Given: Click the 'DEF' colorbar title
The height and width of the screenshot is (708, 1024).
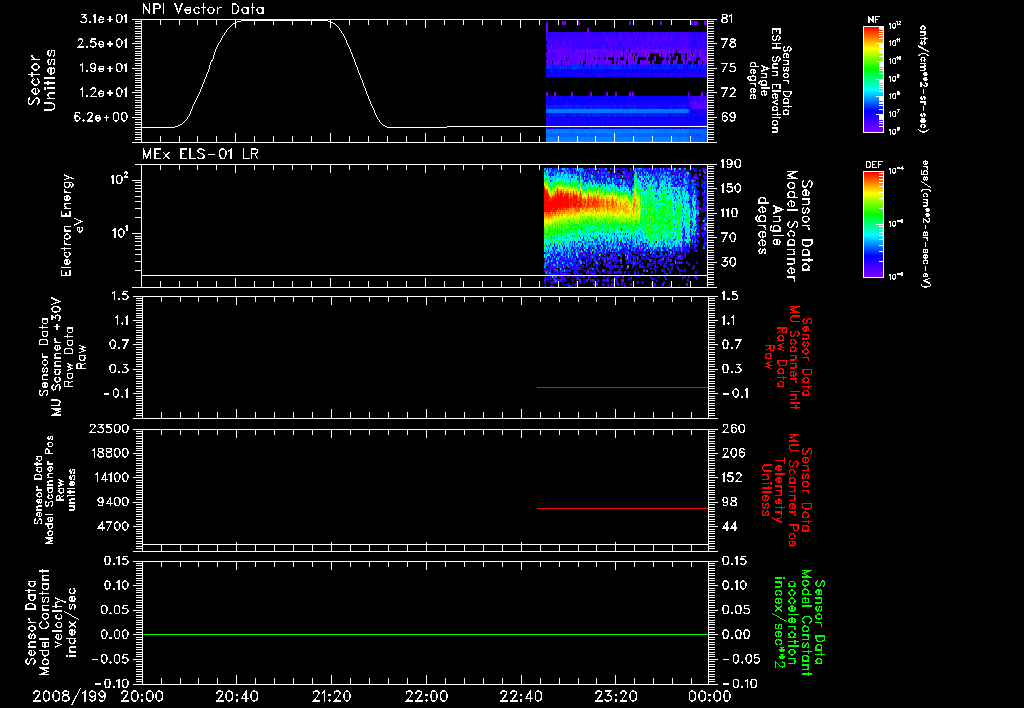Looking at the screenshot, I should click(874, 165).
